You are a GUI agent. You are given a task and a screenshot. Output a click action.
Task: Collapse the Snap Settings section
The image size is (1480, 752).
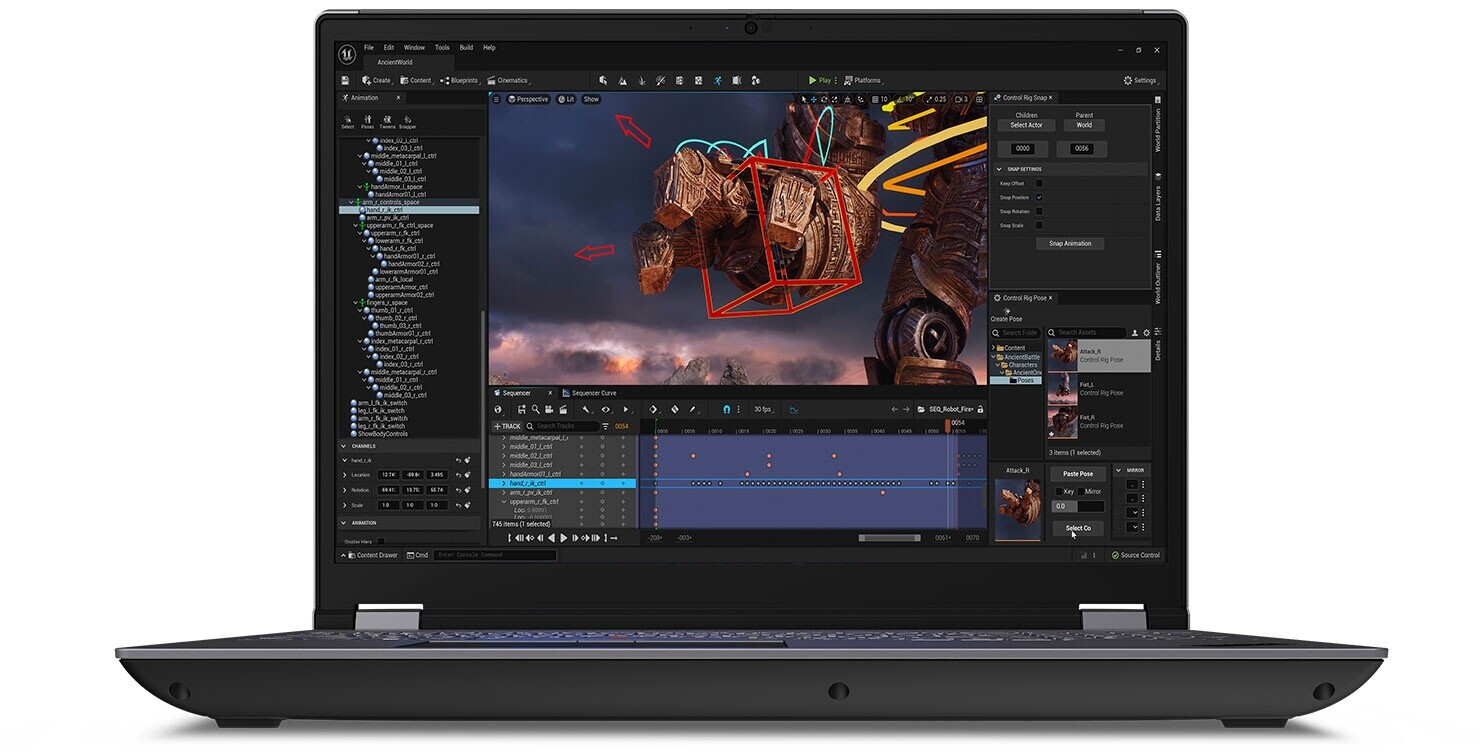coord(999,169)
